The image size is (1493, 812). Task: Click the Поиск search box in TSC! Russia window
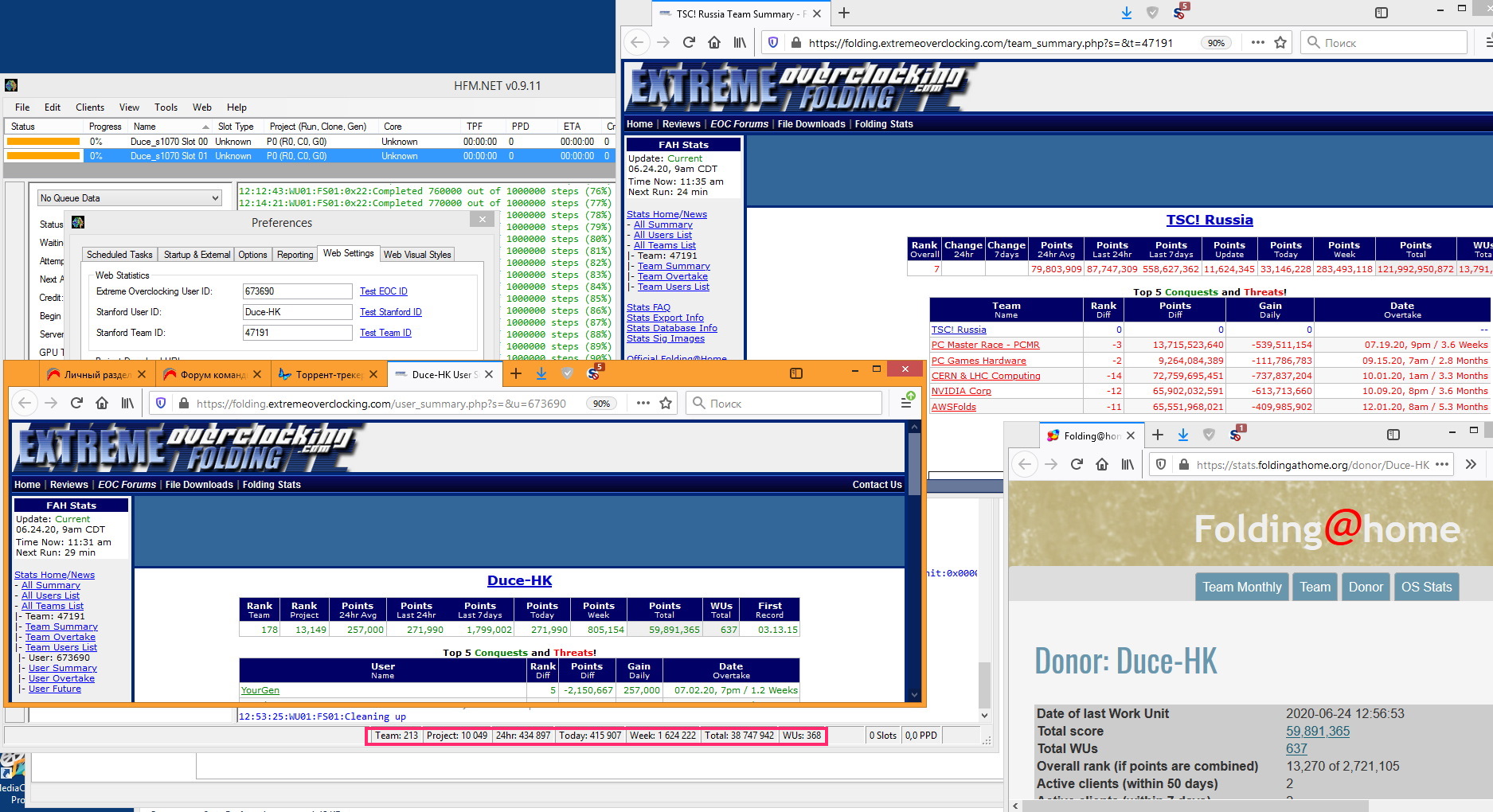[x=1384, y=43]
